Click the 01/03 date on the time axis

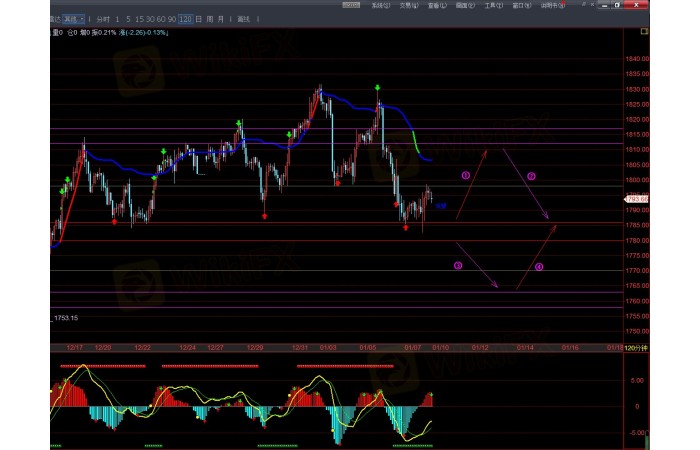pos(327,348)
